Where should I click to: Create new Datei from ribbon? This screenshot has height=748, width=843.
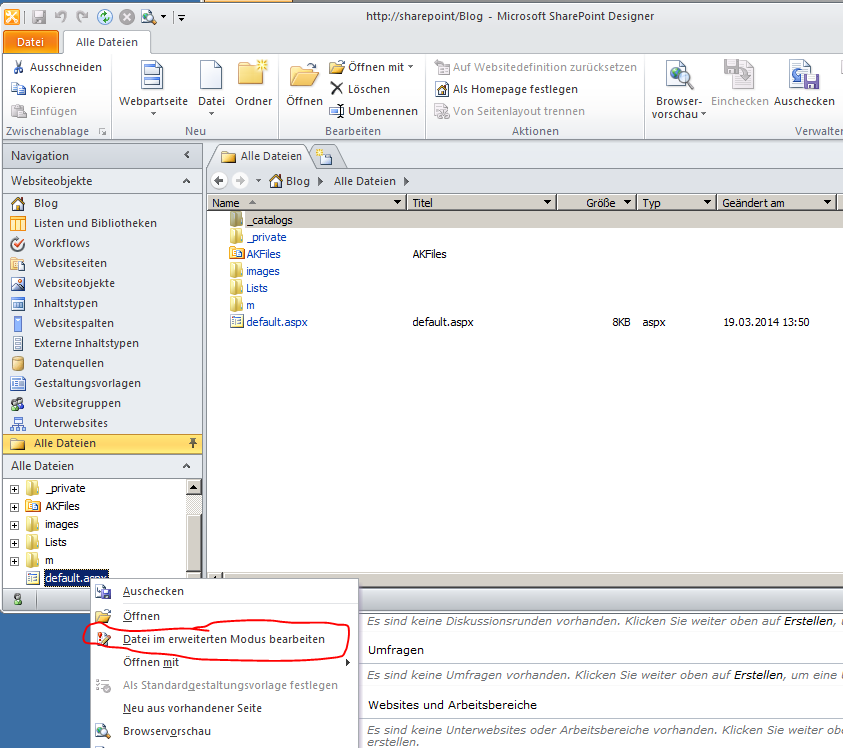tap(211, 87)
